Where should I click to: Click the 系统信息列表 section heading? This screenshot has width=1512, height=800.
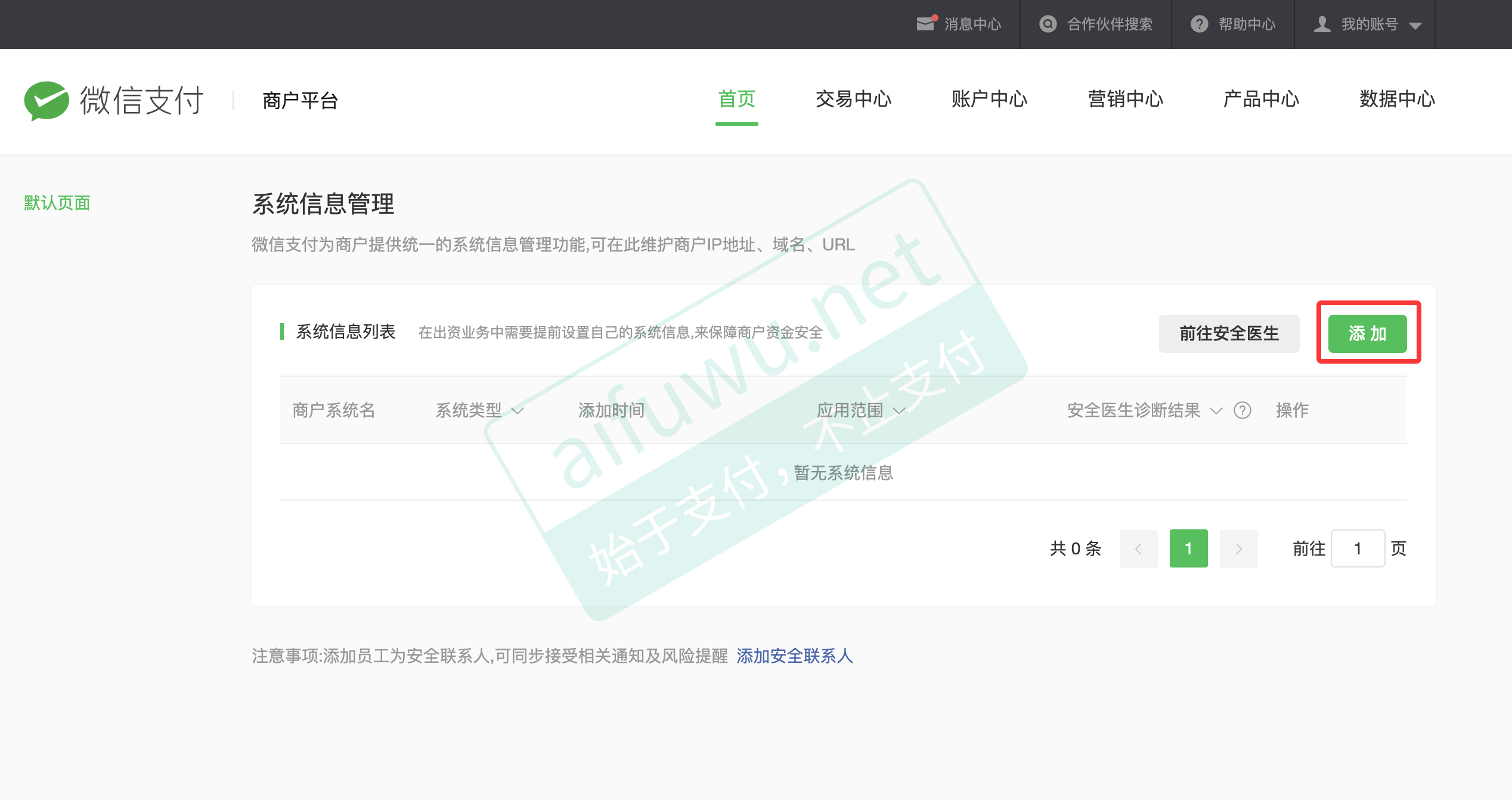pyautogui.click(x=346, y=332)
